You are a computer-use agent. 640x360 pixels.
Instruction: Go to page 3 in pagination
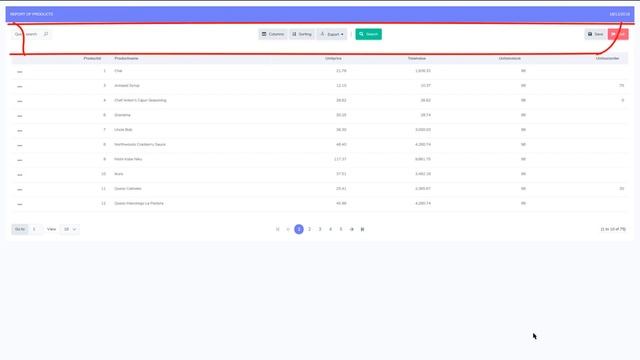coord(320,229)
